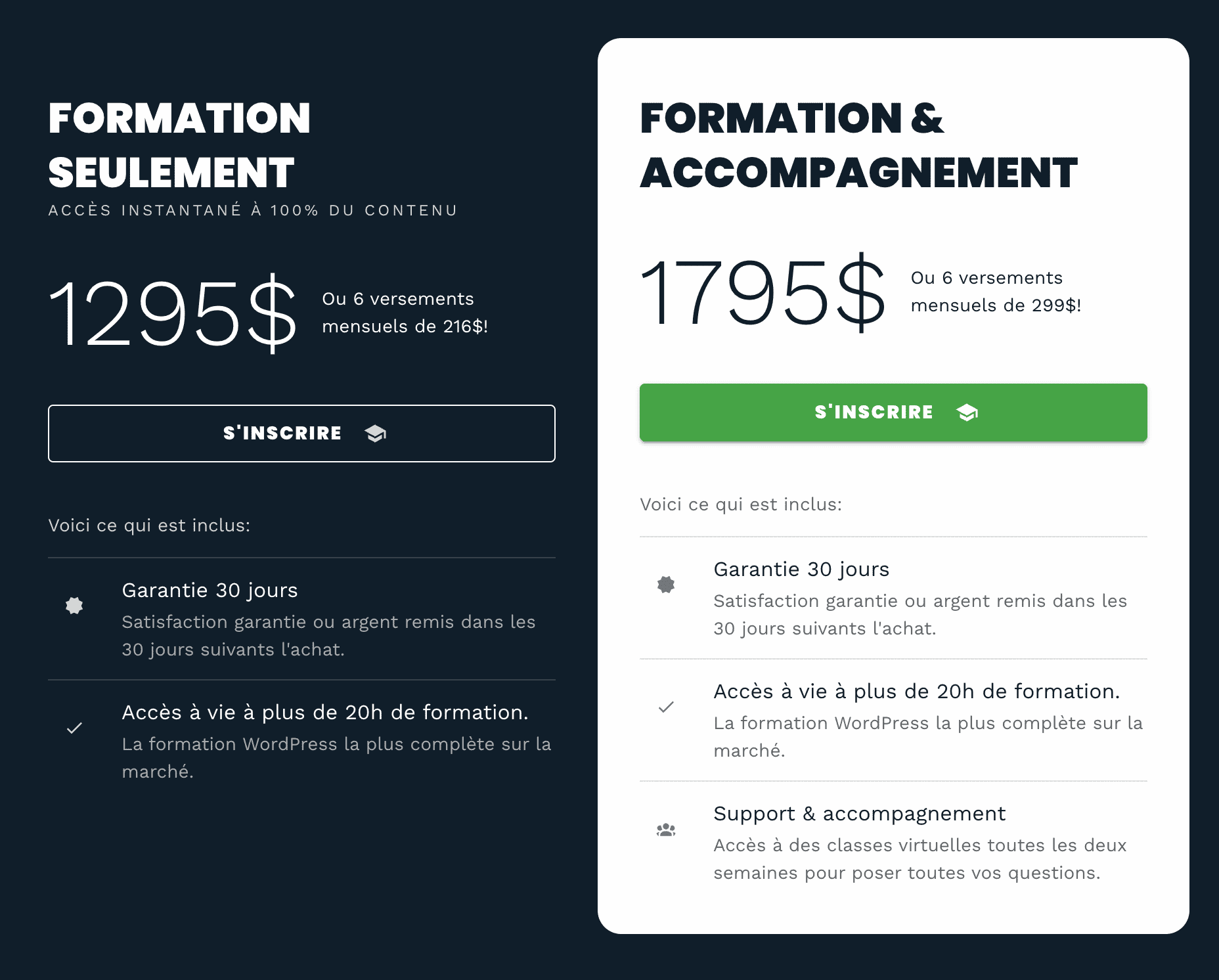Image resolution: width=1219 pixels, height=980 pixels.
Task: Click 'mensuels de 216$!' payment text
Action: pyautogui.click(x=405, y=326)
